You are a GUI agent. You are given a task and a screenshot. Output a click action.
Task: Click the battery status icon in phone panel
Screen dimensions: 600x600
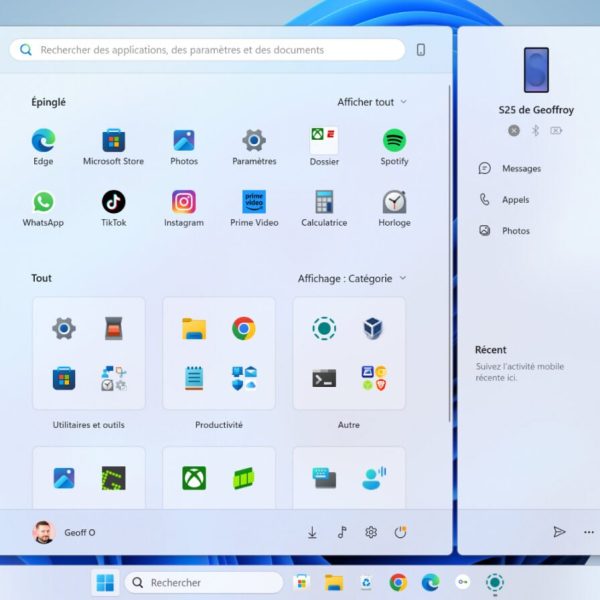pyautogui.click(x=556, y=130)
